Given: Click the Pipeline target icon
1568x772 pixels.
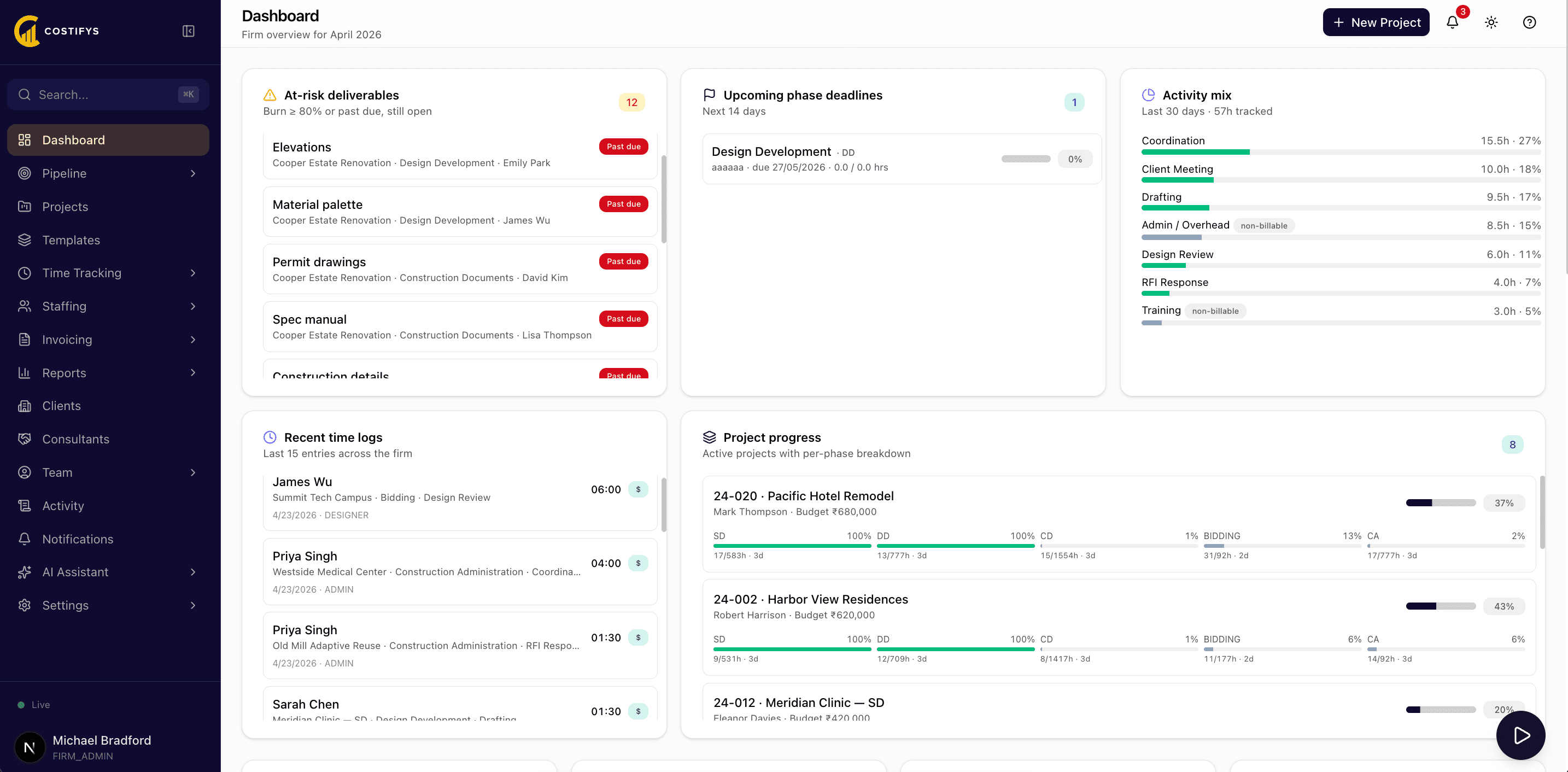Looking at the screenshot, I should (x=25, y=173).
